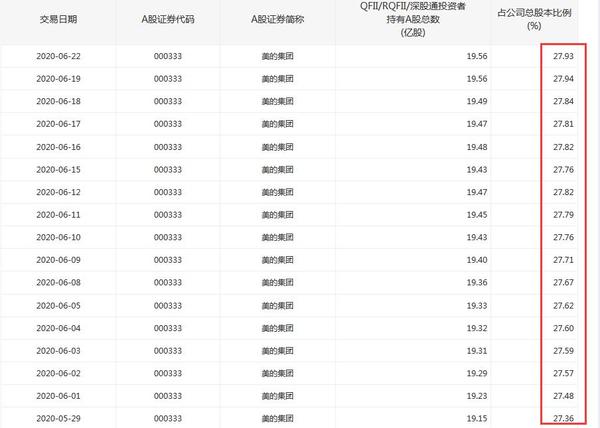The image size is (600, 428).
Task: Click the holdings value 19.29
Action: pos(477,373)
